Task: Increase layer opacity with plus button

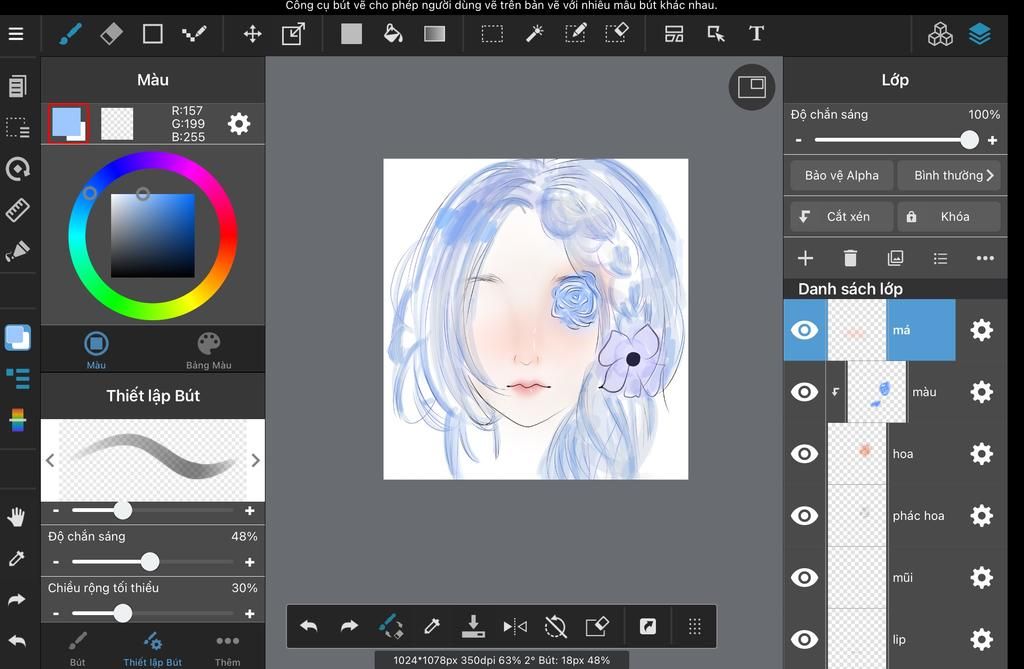Action: (992, 140)
